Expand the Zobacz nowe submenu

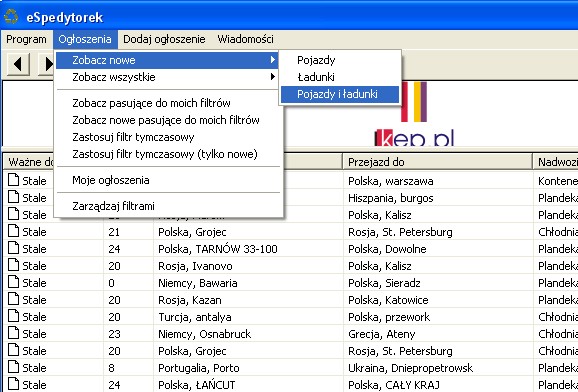[166, 60]
